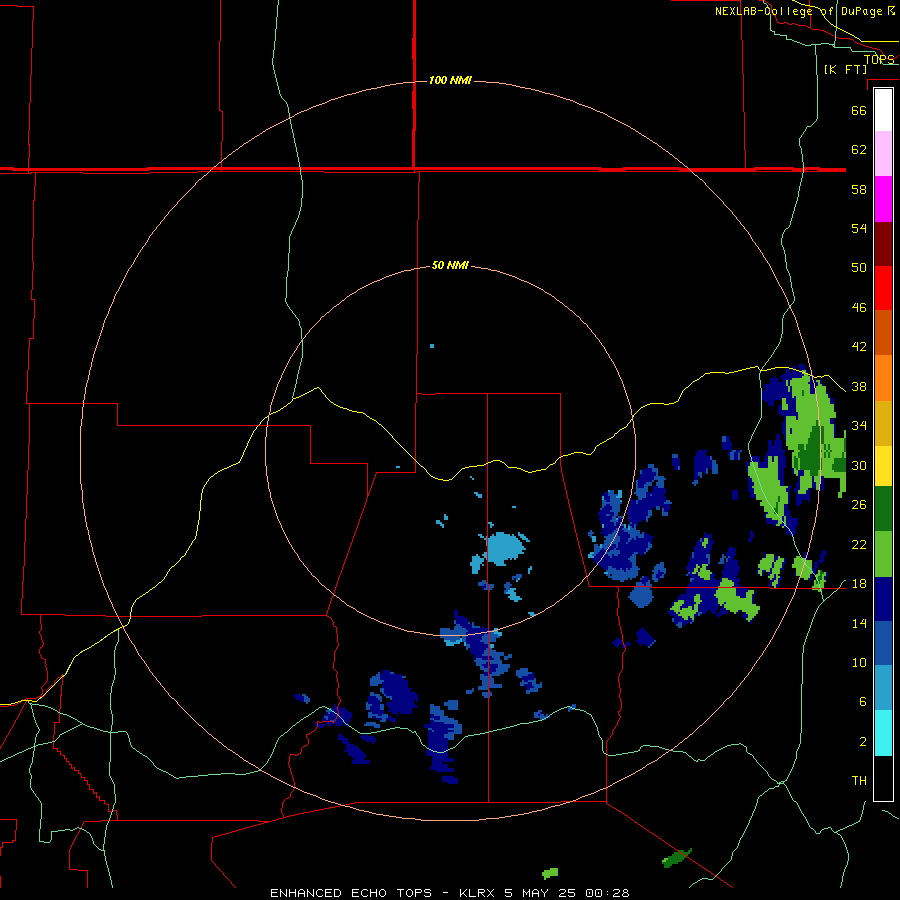The height and width of the screenshot is (900, 900).
Task: Click the legend value '10'
Action: [859, 662]
